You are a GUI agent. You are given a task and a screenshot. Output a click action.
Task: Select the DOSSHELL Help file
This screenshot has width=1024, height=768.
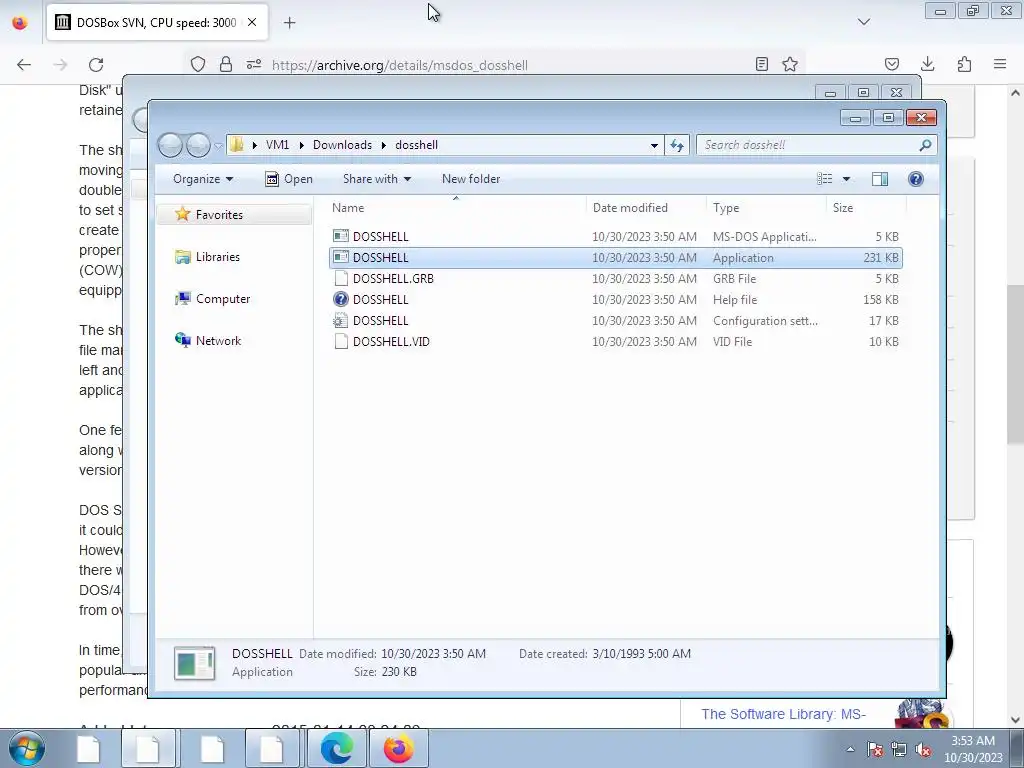pyautogui.click(x=616, y=299)
